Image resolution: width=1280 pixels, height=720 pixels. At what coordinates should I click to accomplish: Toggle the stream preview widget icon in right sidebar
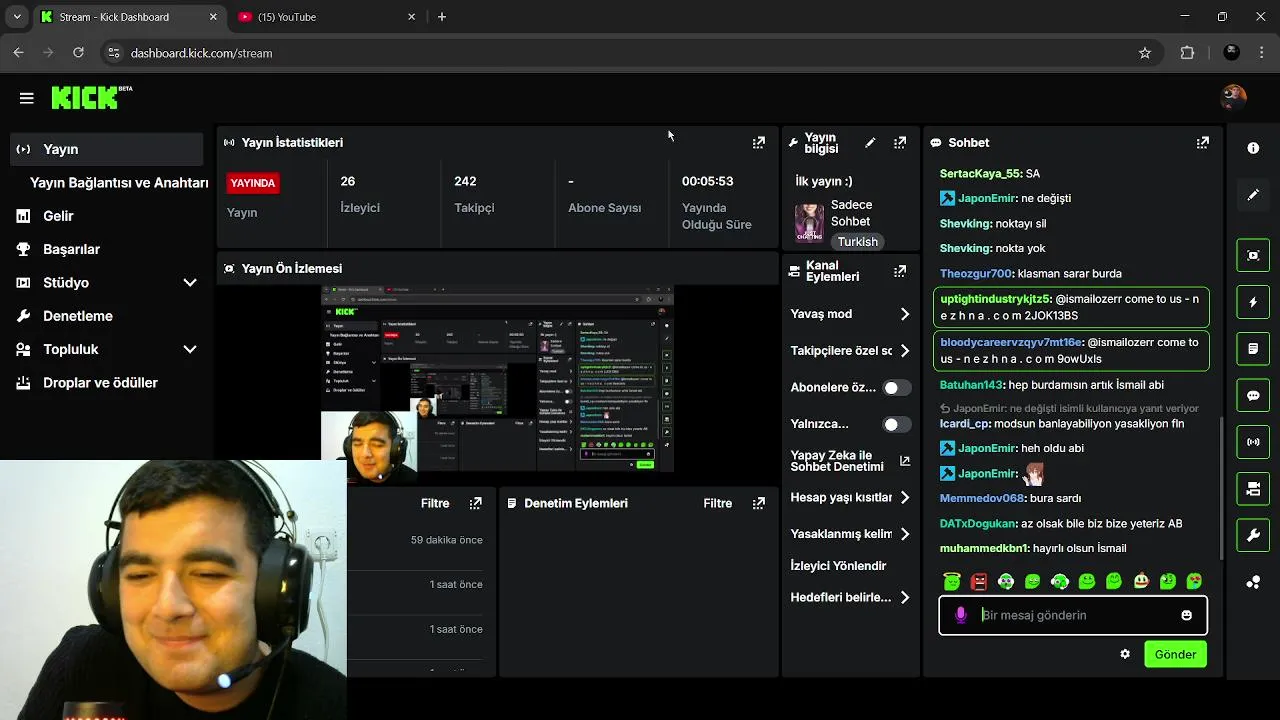coord(1253,255)
